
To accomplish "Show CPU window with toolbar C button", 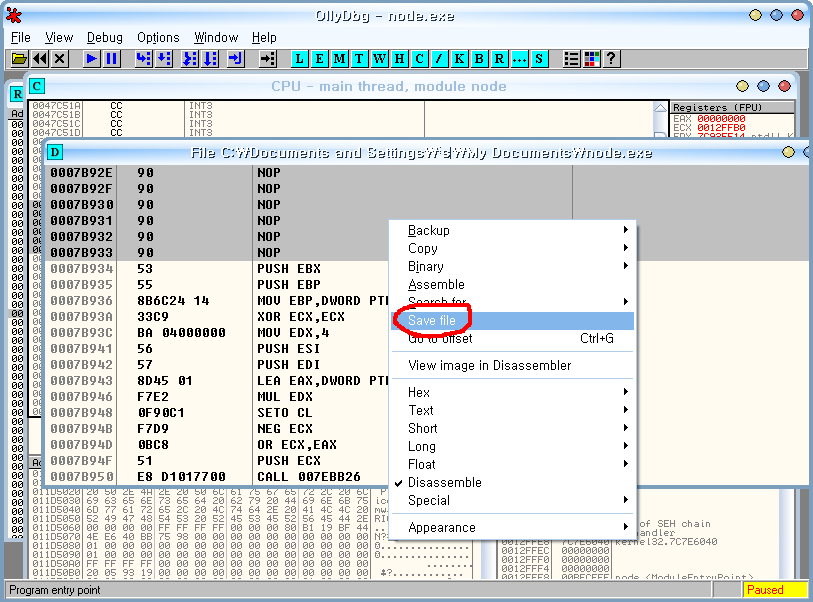I will 419,59.
